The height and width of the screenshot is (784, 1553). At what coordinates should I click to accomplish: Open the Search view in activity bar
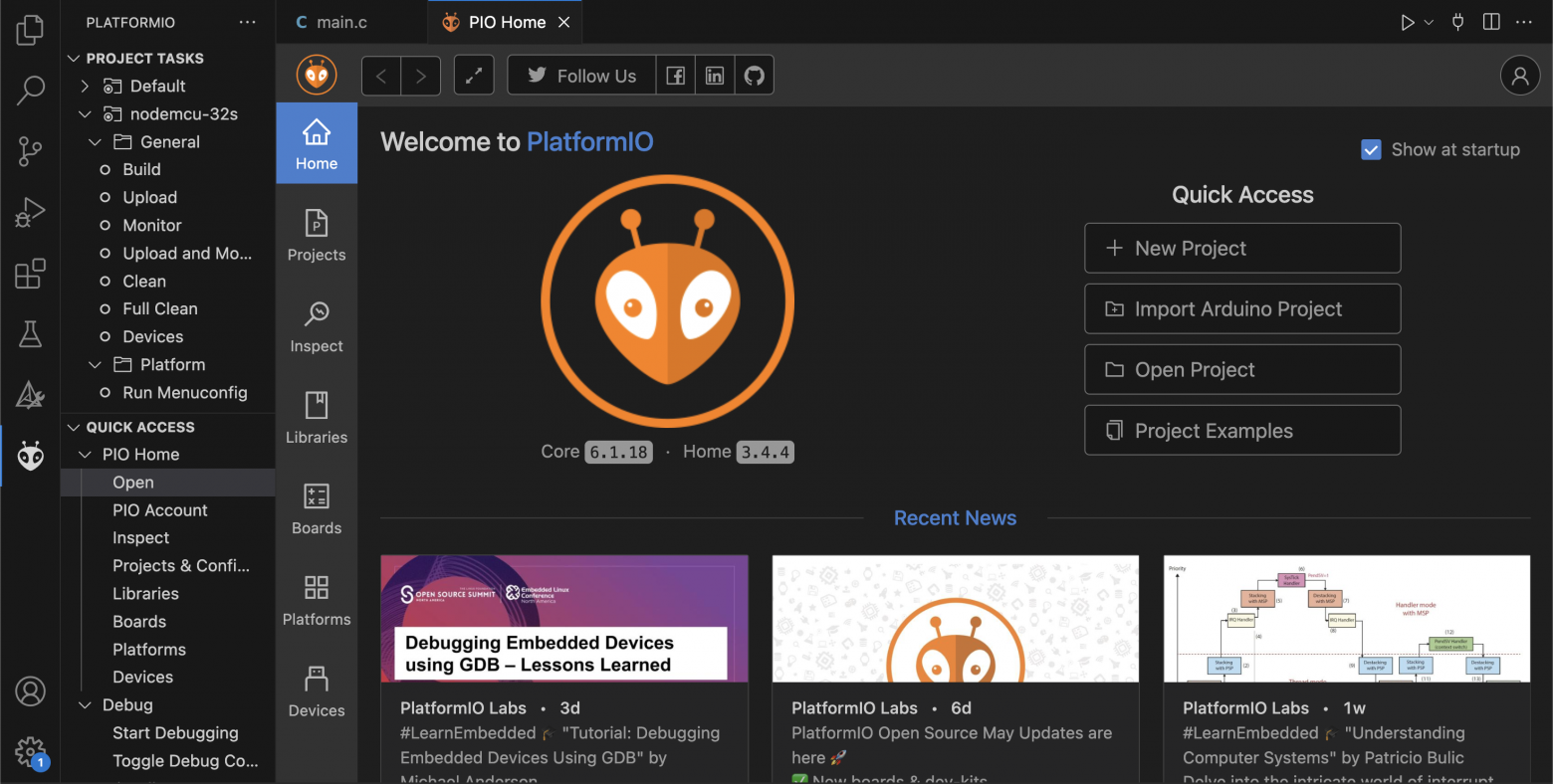pyautogui.click(x=30, y=91)
